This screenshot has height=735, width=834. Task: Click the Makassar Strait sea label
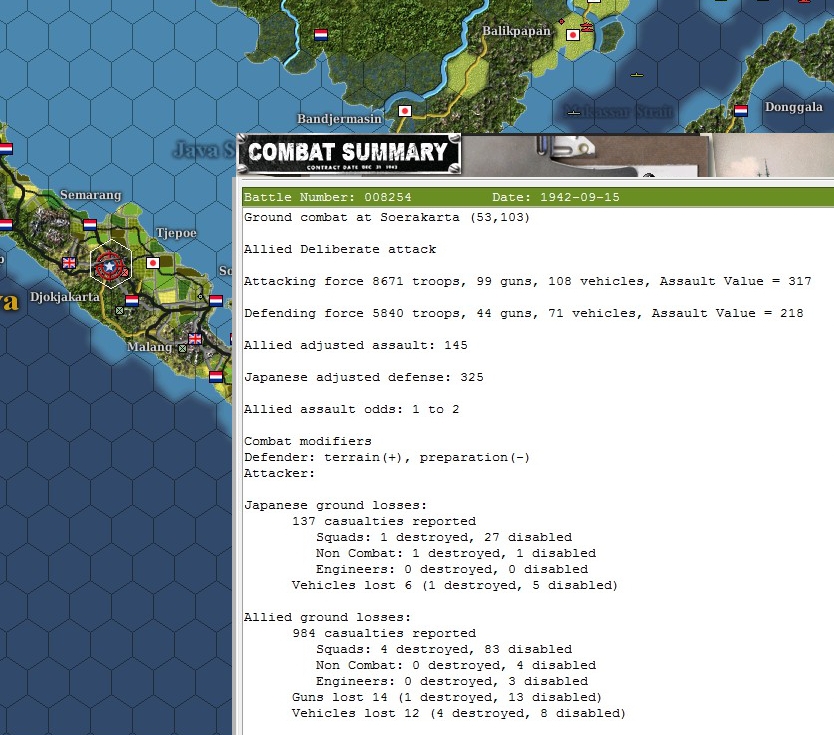pos(618,111)
